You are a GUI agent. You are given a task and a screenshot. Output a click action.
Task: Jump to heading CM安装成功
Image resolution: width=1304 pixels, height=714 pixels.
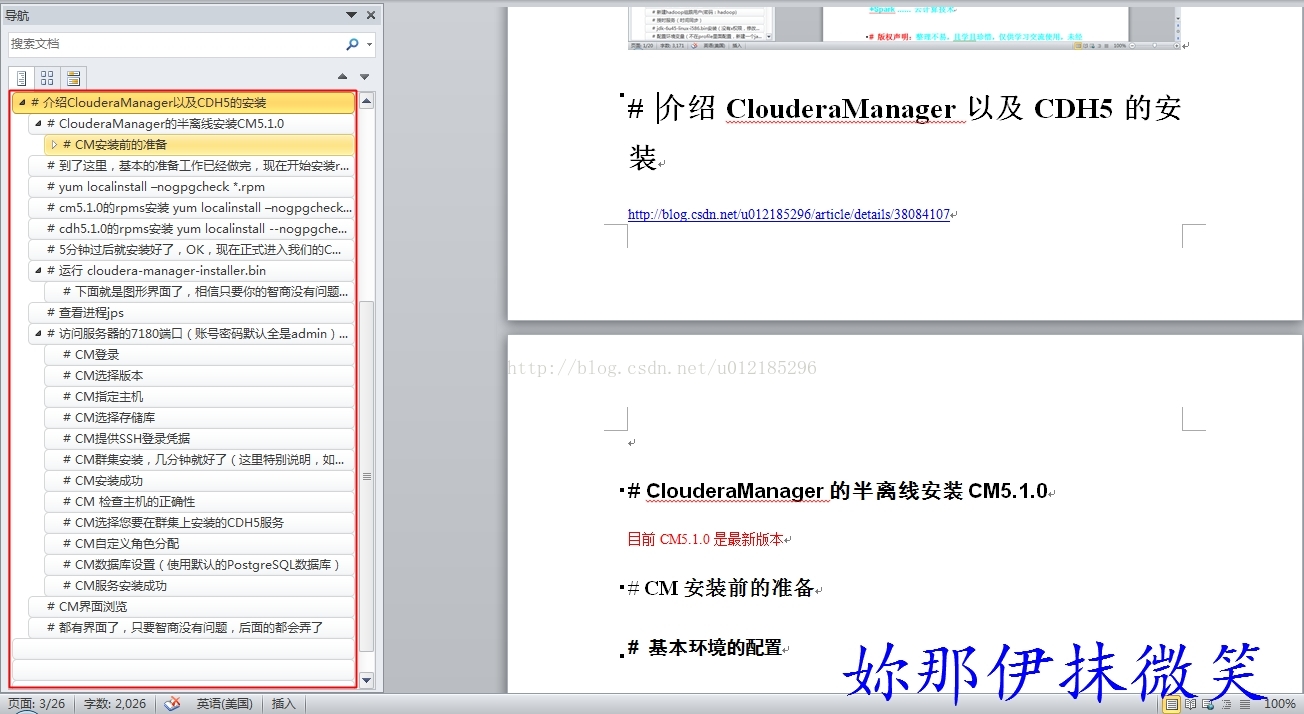point(199,481)
